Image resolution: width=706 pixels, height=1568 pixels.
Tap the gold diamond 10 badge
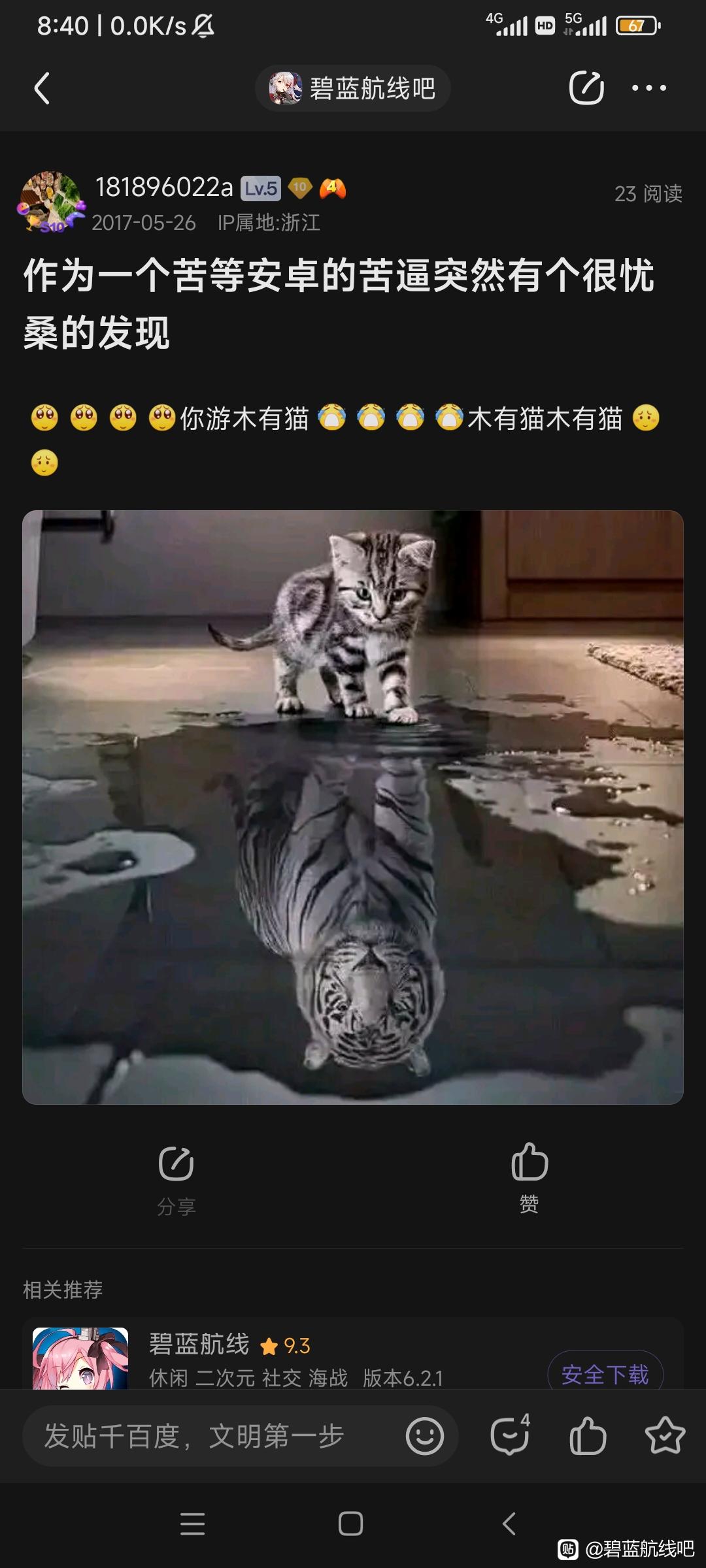(299, 188)
